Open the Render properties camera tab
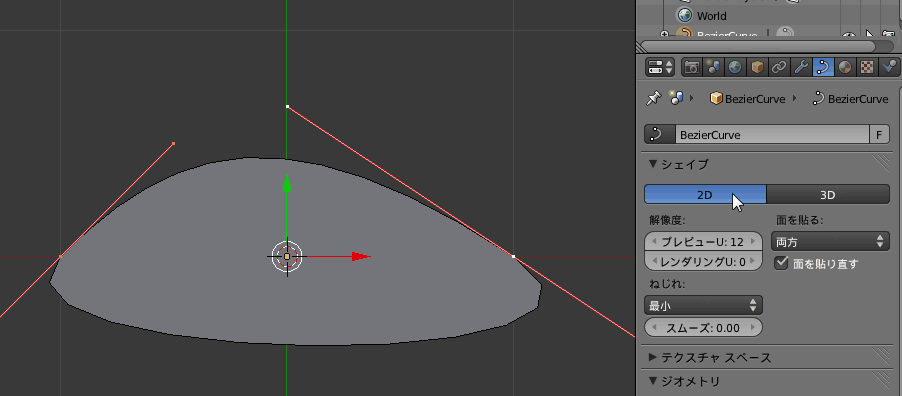This screenshot has width=902, height=396. tap(692, 67)
